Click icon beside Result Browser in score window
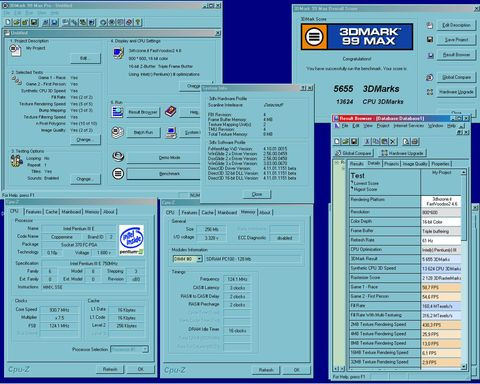The height and width of the screenshot is (384, 480). point(430,55)
